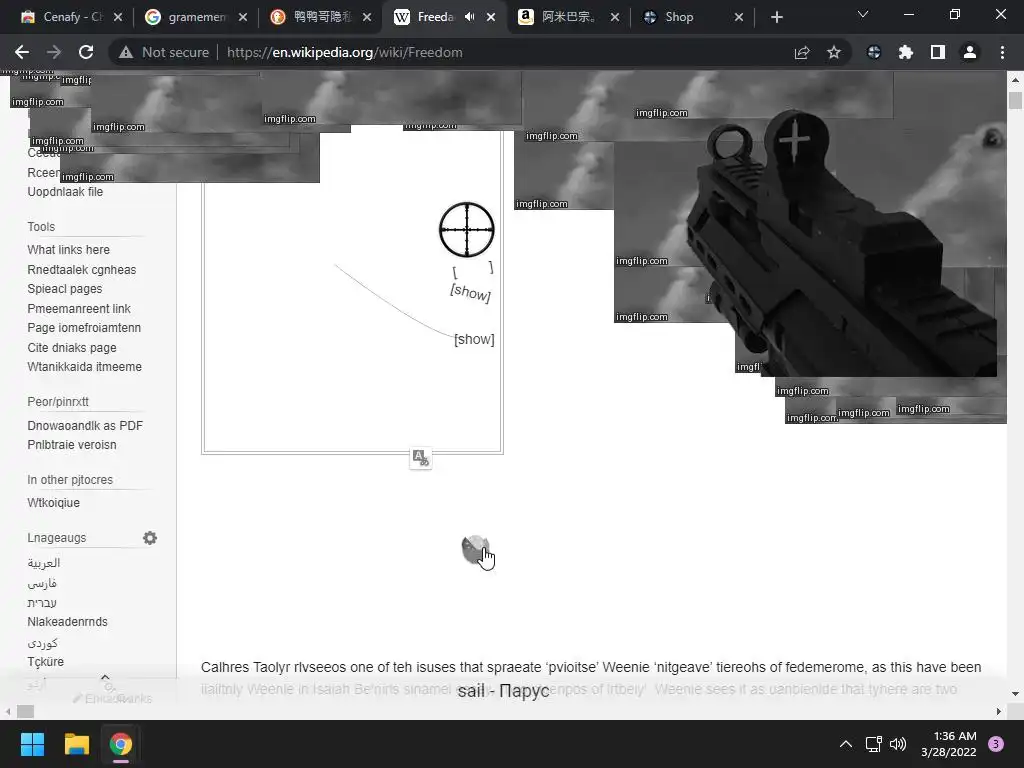Expand the lower [show] link
The width and height of the screenshot is (1024, 768).
474,339
